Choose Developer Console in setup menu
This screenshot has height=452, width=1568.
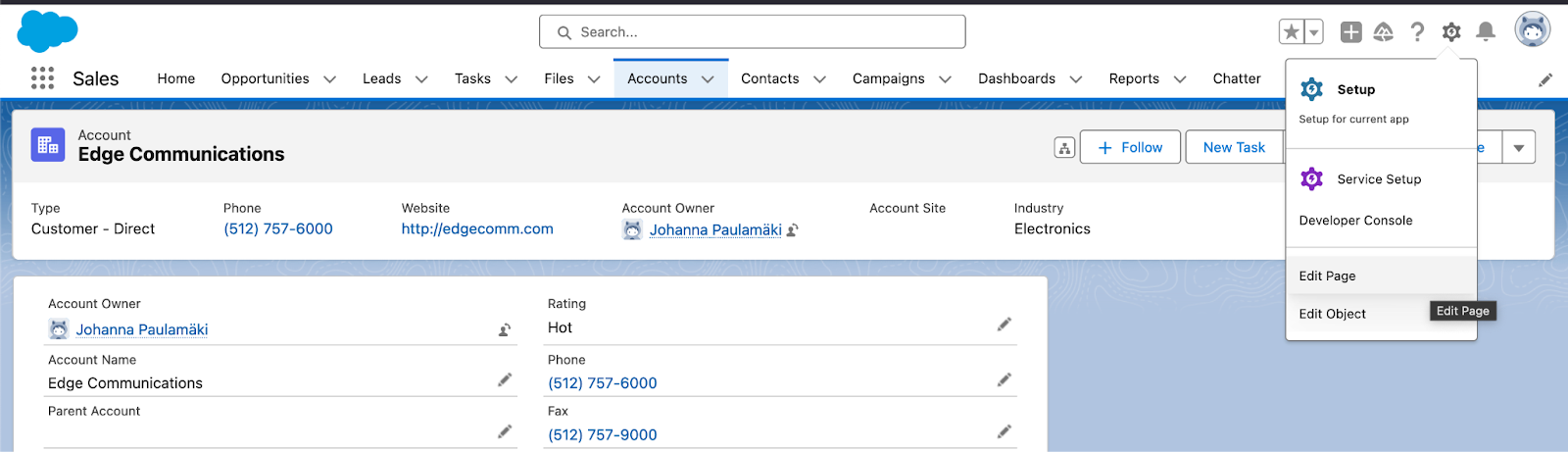1355,221
